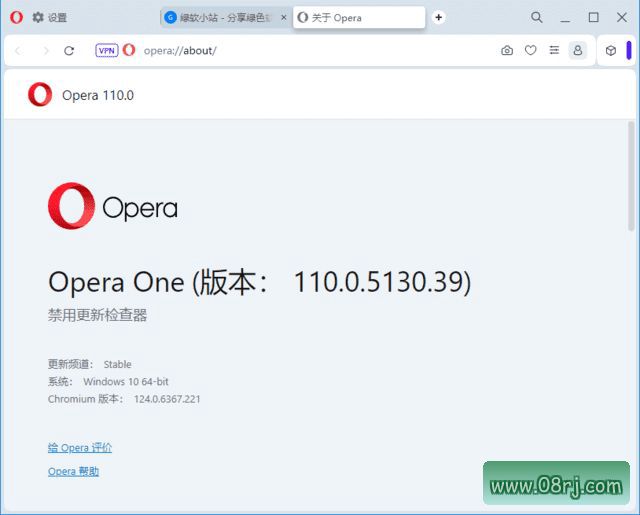Image resolution: width=640 pixels, height=515 pixels.
Task: Click the Windows 10 64-bit text
Action: tap(126, 382)
